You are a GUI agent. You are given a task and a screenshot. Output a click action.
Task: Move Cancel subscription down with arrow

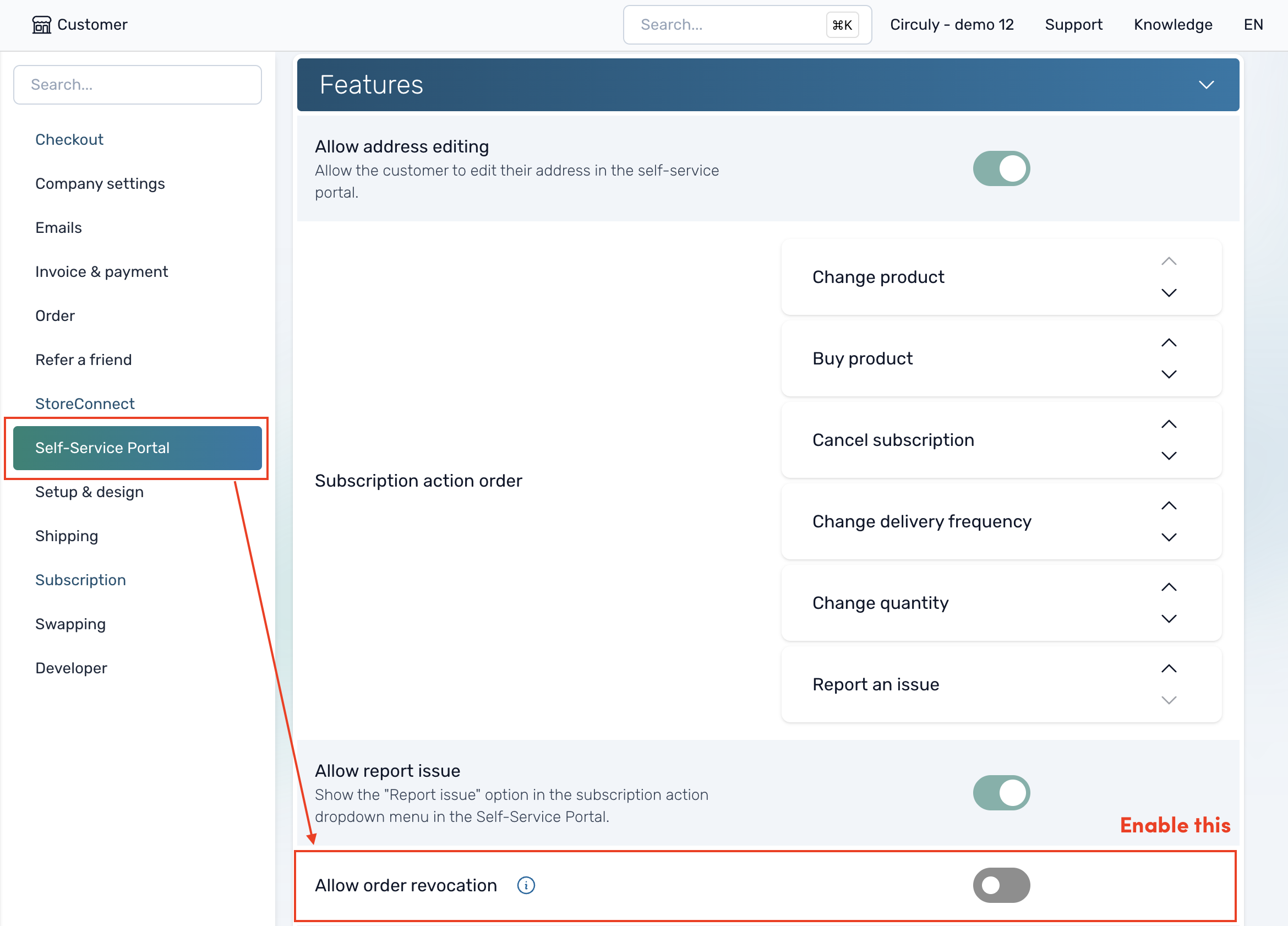point(1169,456)
